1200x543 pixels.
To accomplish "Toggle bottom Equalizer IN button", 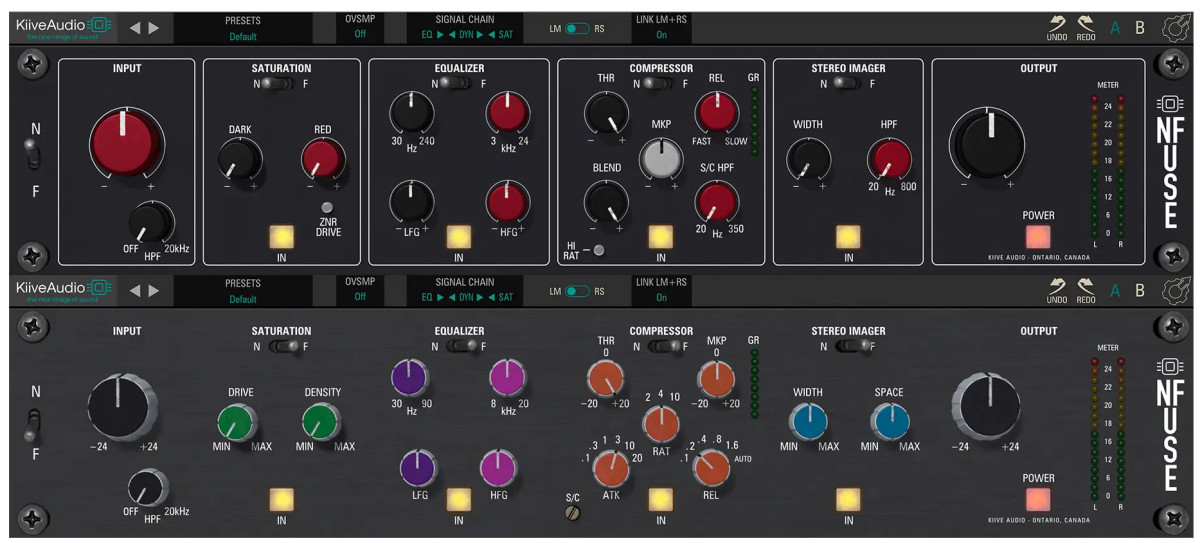I will coord(459,499).
